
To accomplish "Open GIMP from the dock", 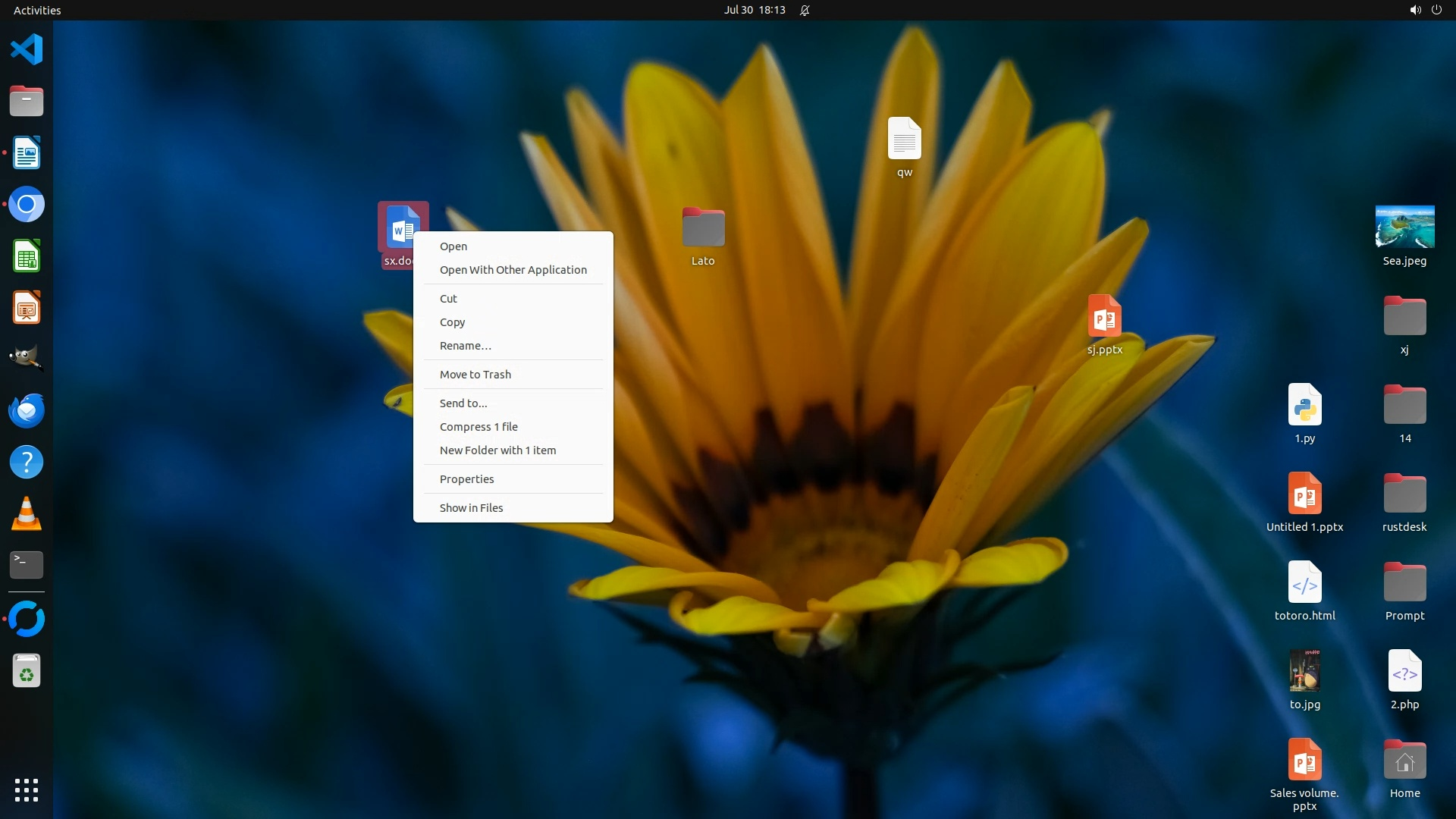I will pyautogui.click(x=27, y=358).
